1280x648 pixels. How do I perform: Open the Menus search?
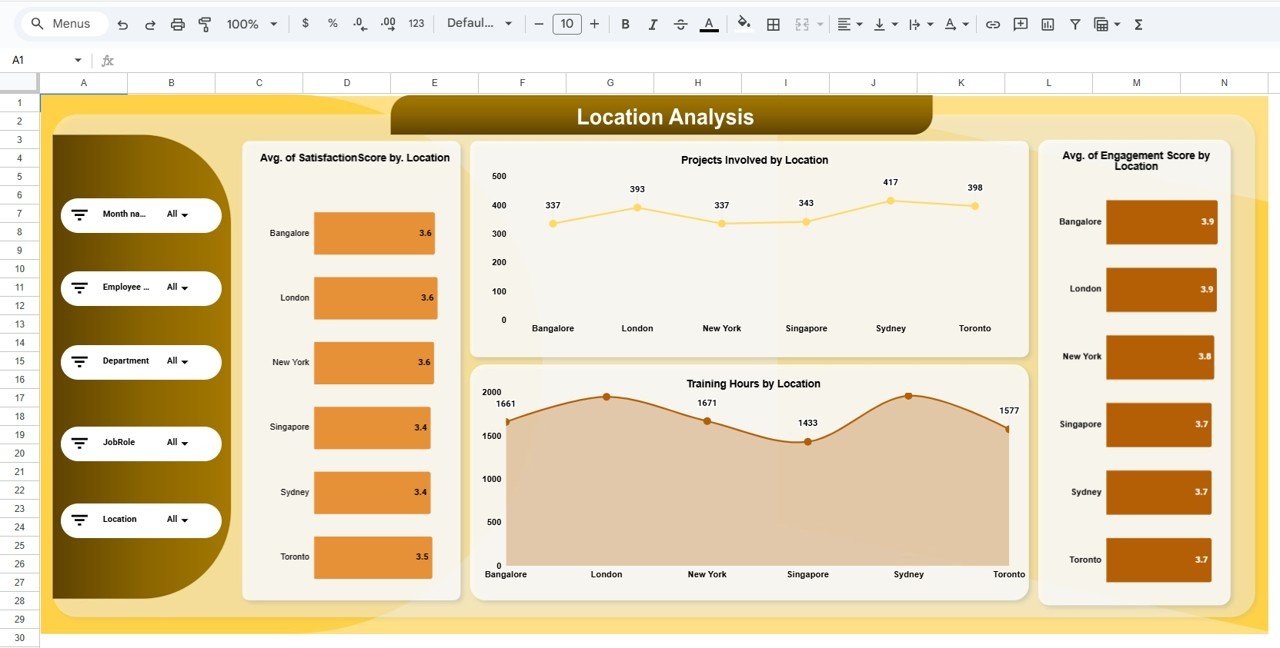click(62, 23)
